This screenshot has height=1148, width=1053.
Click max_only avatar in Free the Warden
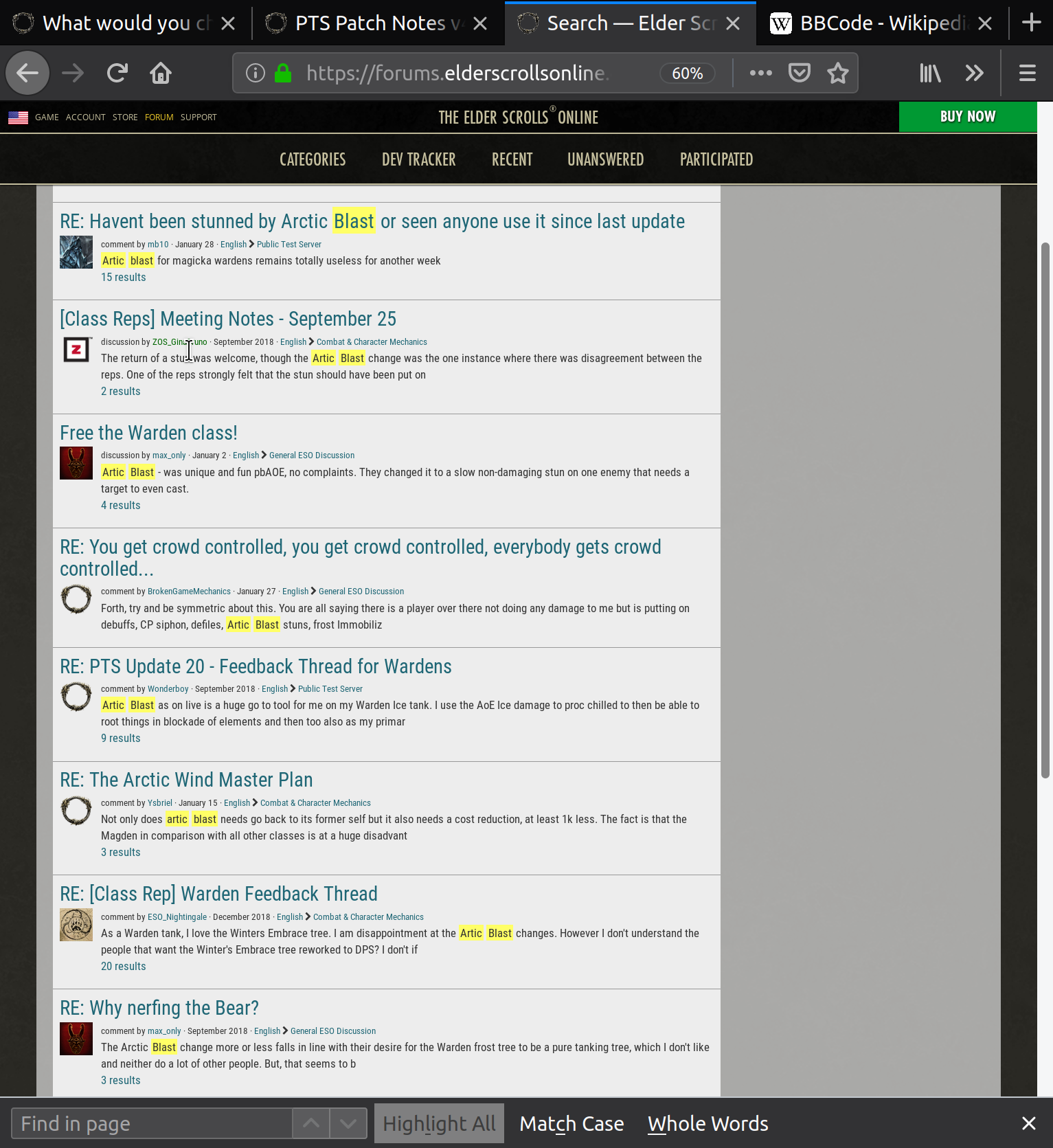76,463
